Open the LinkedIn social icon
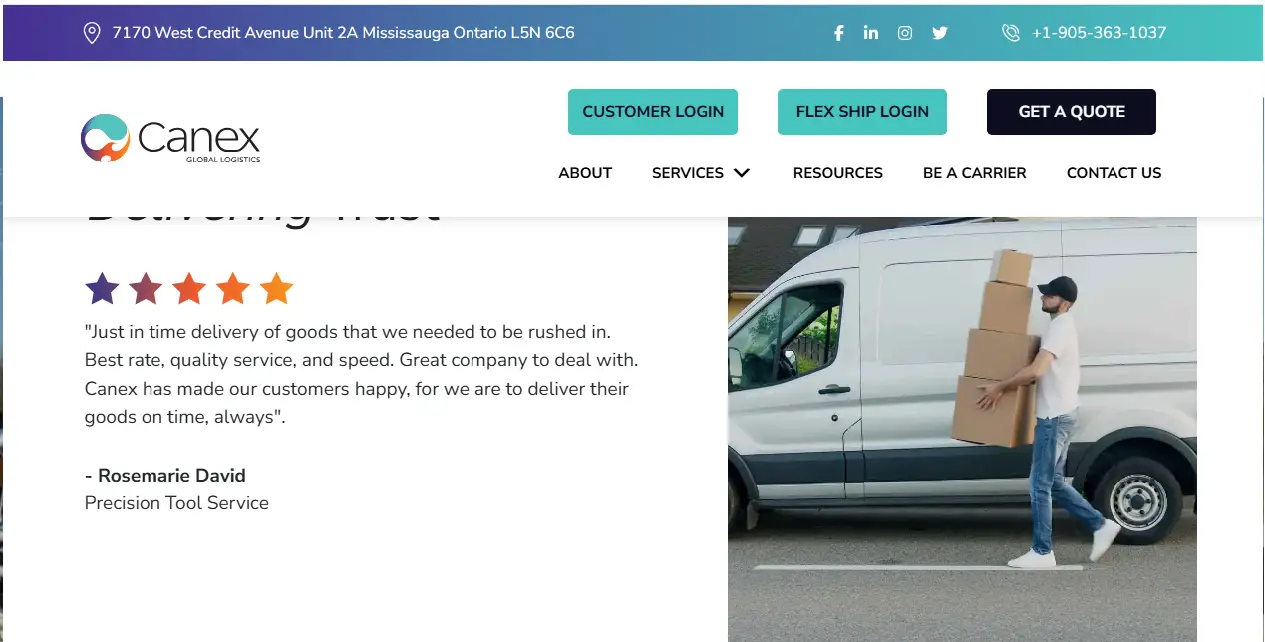Screen dimensions: 1265x642 (x=871, y=33)
